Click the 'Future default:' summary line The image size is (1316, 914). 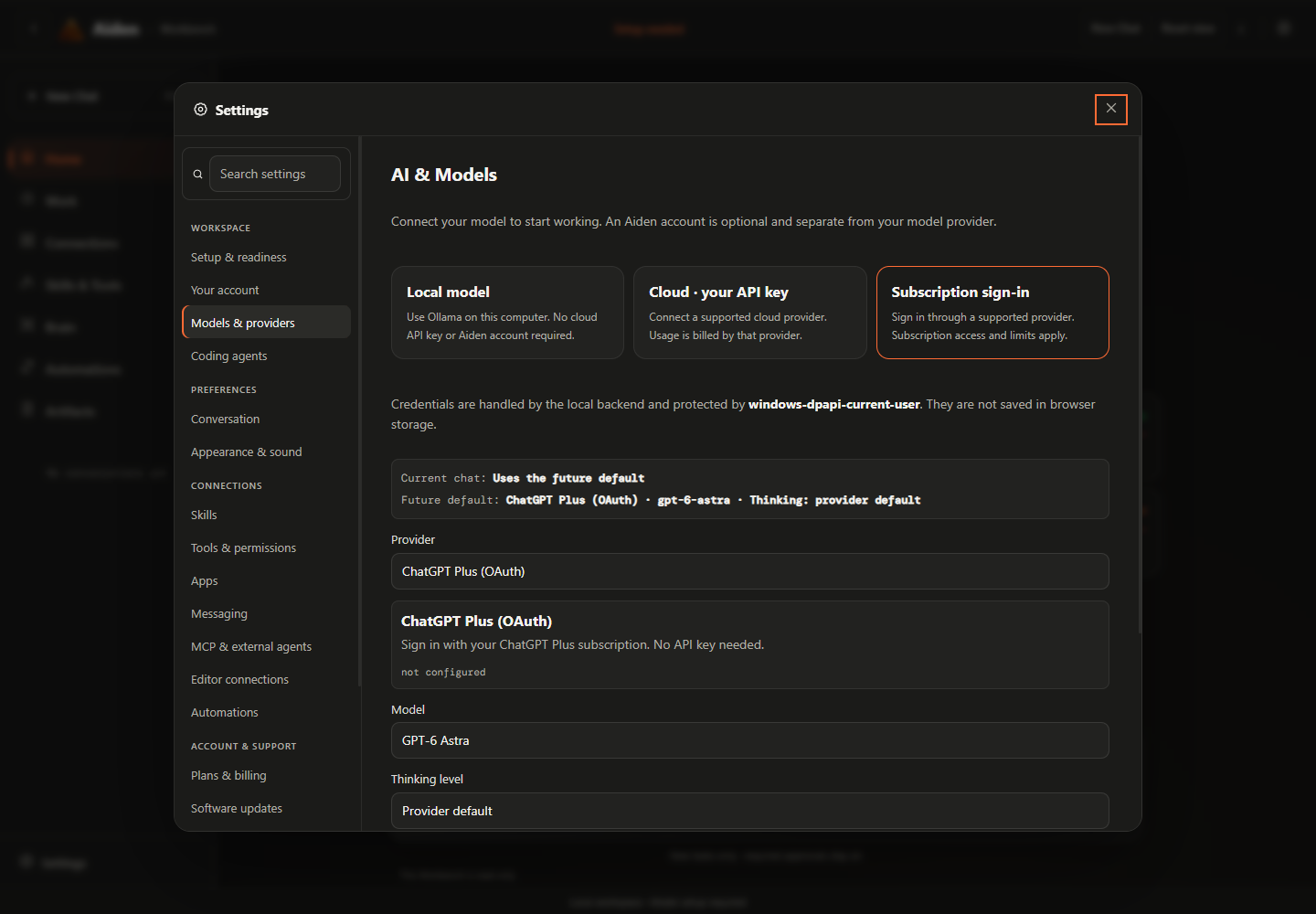click(661, 500)
